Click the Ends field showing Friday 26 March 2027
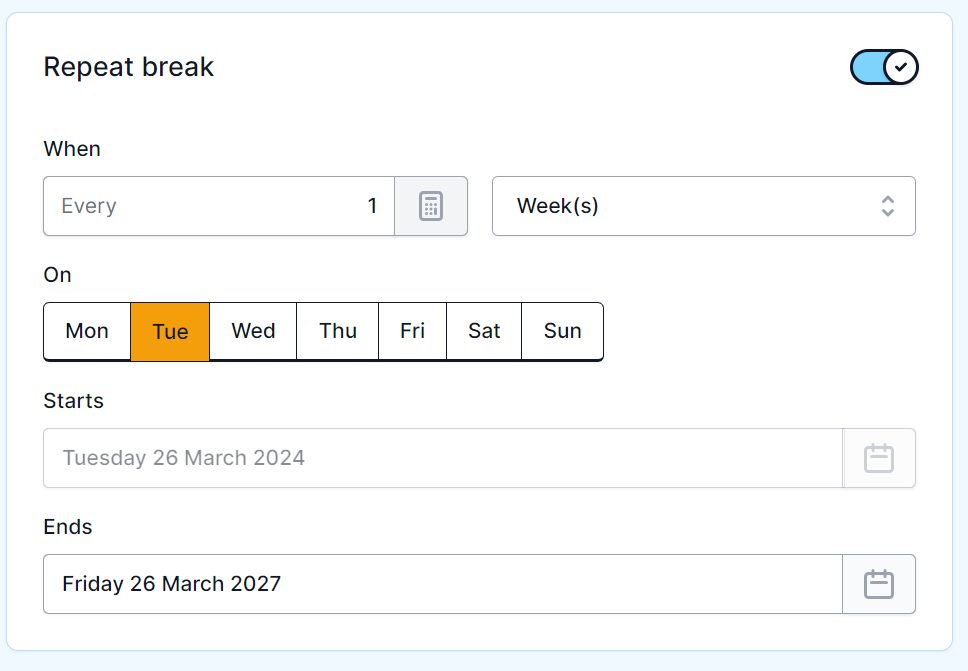This screenshot has height=671, width=968. pos(443,584)
